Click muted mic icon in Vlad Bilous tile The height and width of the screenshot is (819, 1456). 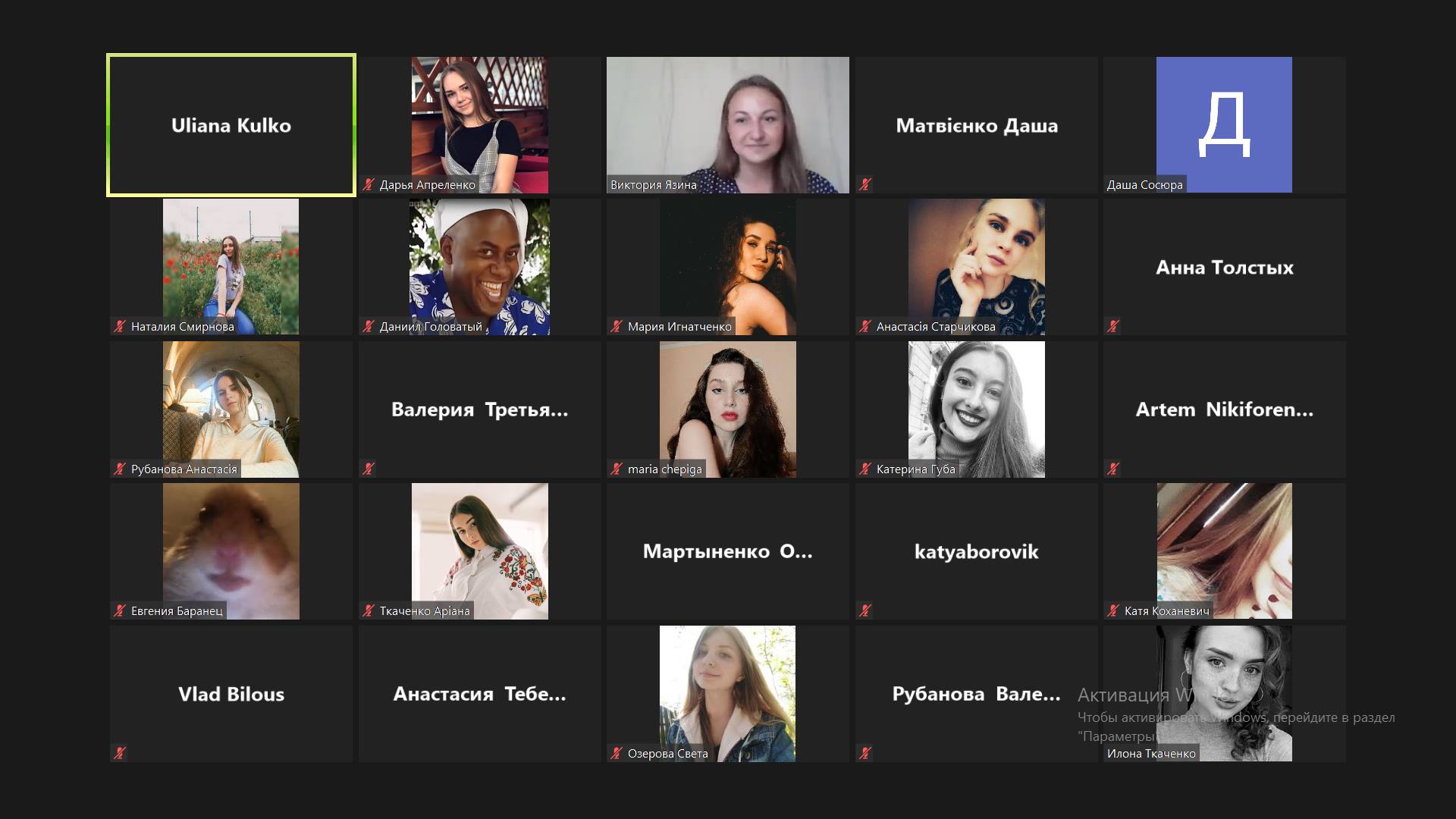[120, 753]
